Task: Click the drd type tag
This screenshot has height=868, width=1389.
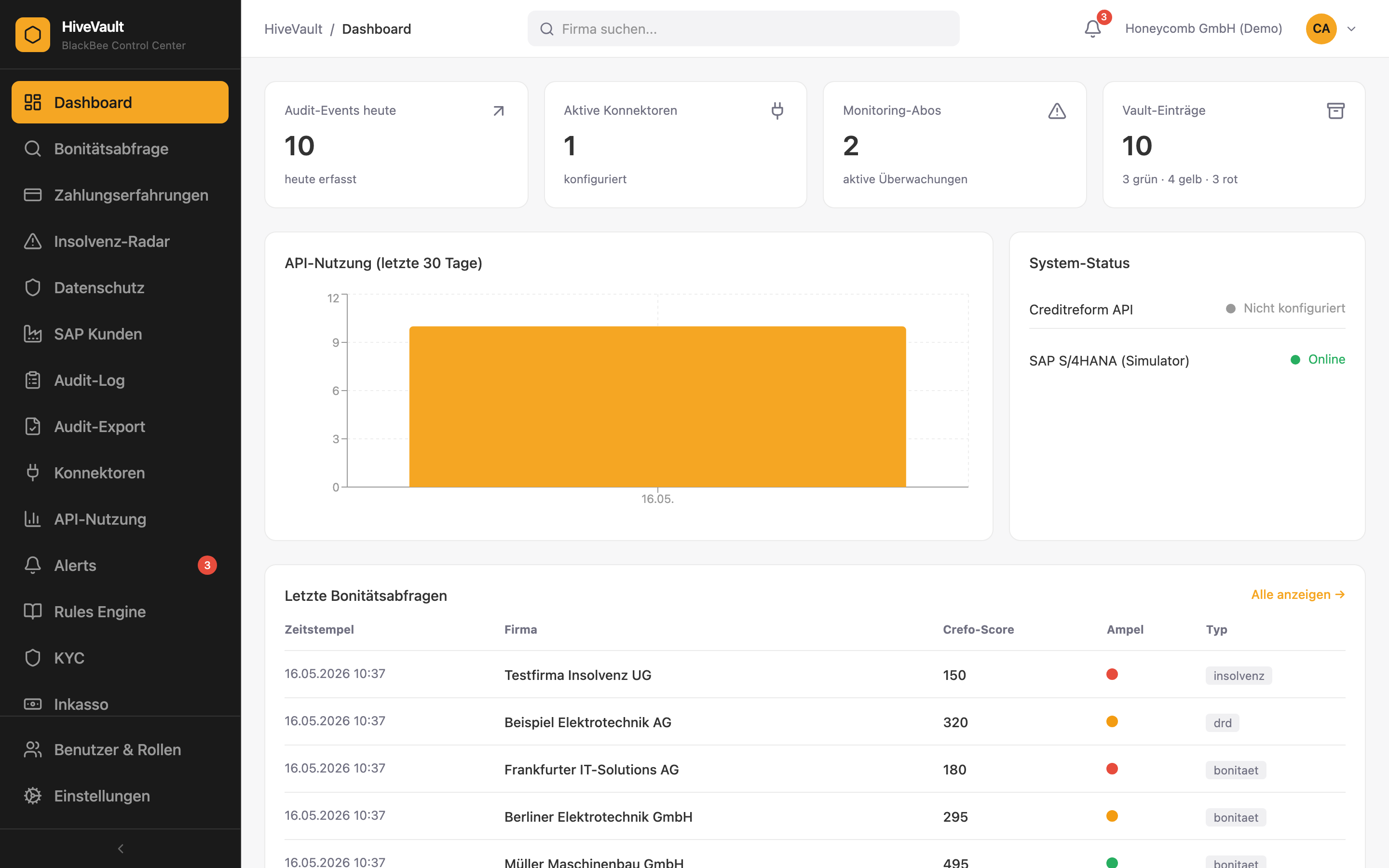Action: coord(1223,723)
